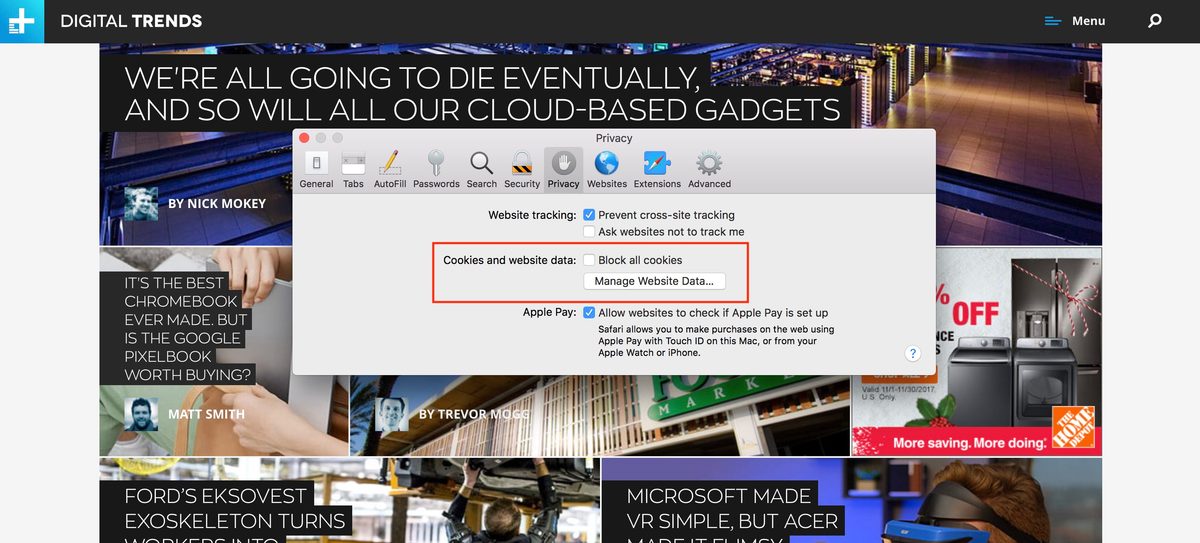Open the Search preferences pane
The width and height of the screenshot is (1200, 543).
(x=481, y=168)
